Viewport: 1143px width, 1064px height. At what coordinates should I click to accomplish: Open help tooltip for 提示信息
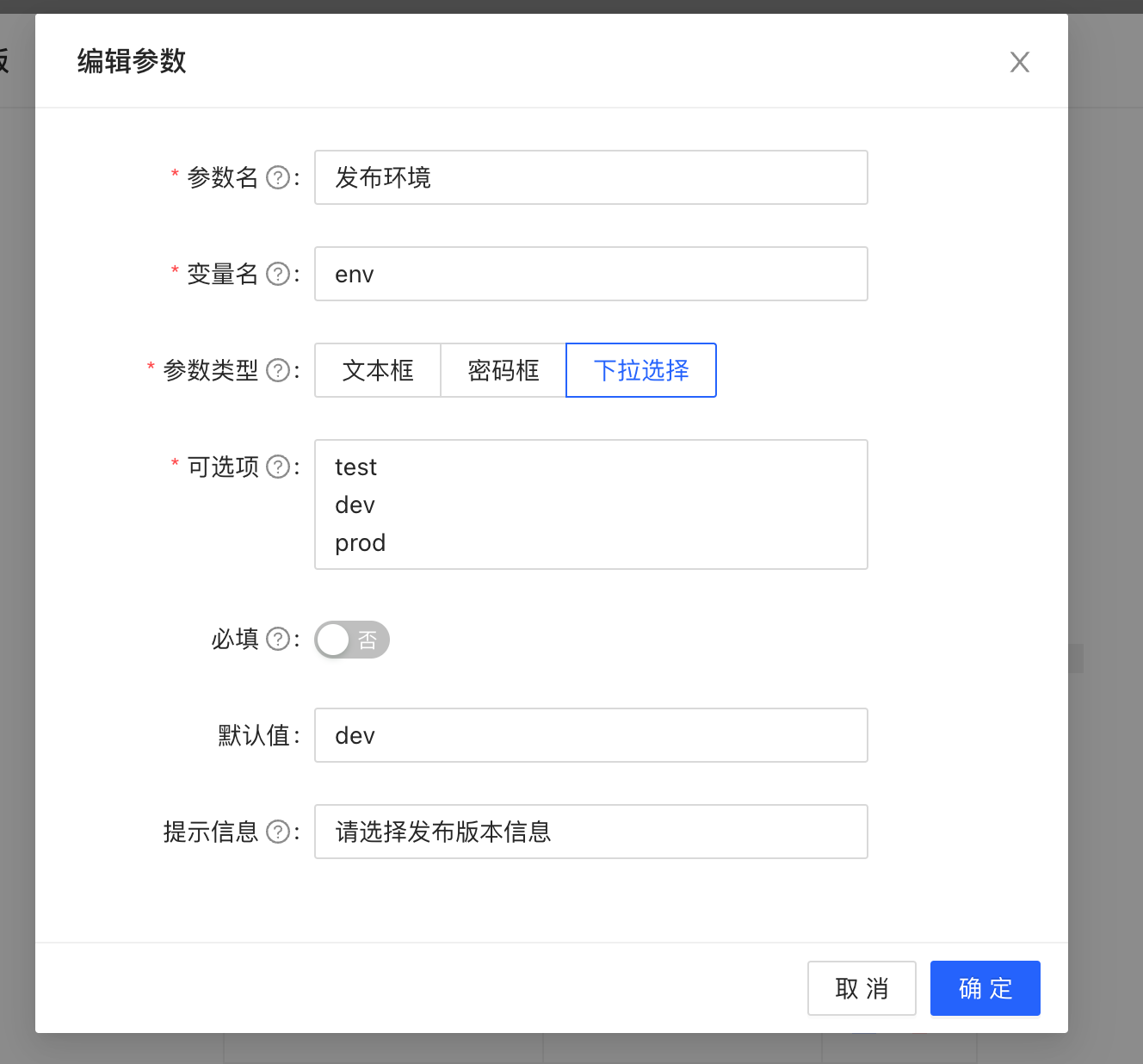277,832
